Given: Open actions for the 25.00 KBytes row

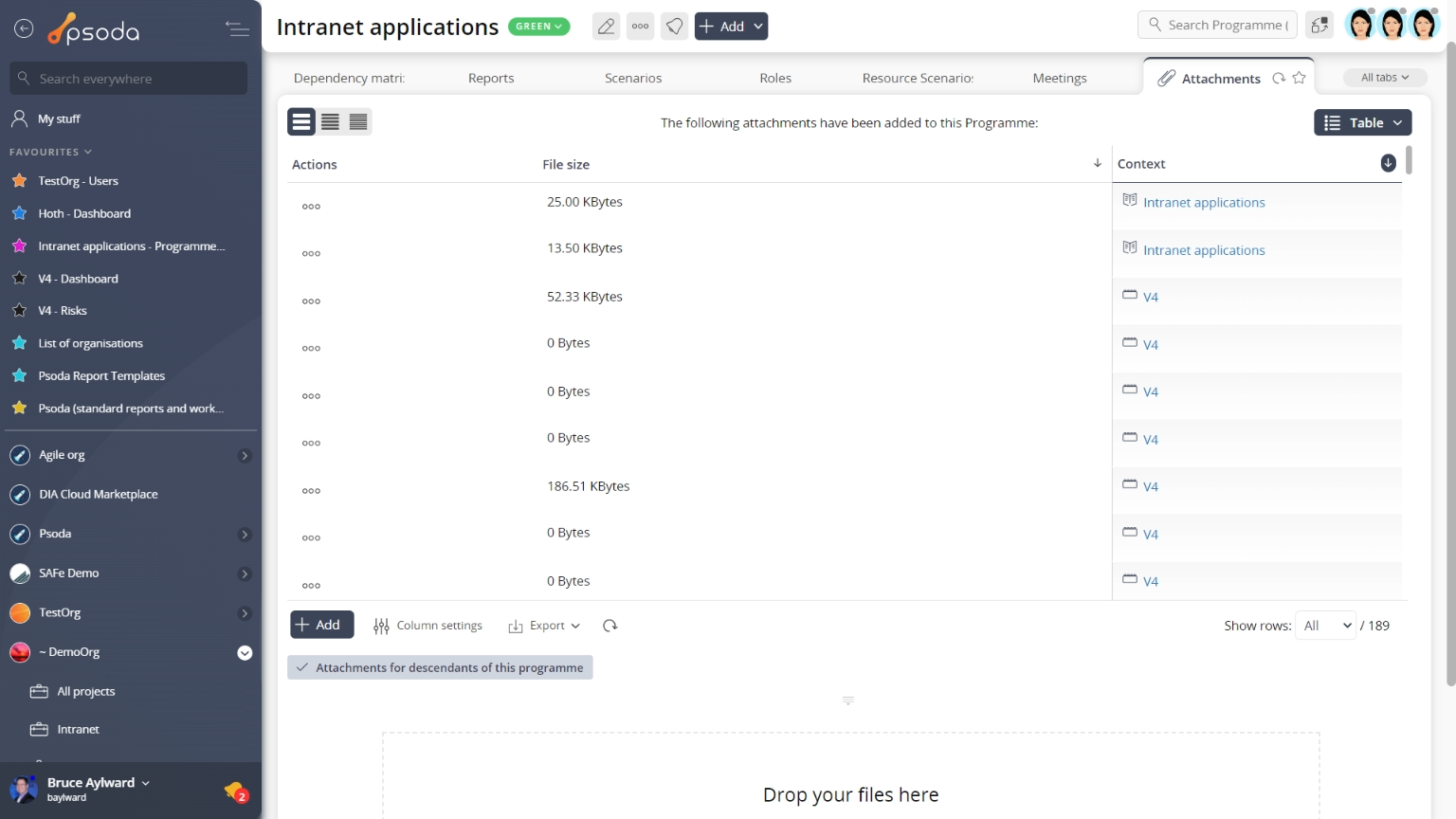Looking at the screenshot, I should (x=311, y=207).
